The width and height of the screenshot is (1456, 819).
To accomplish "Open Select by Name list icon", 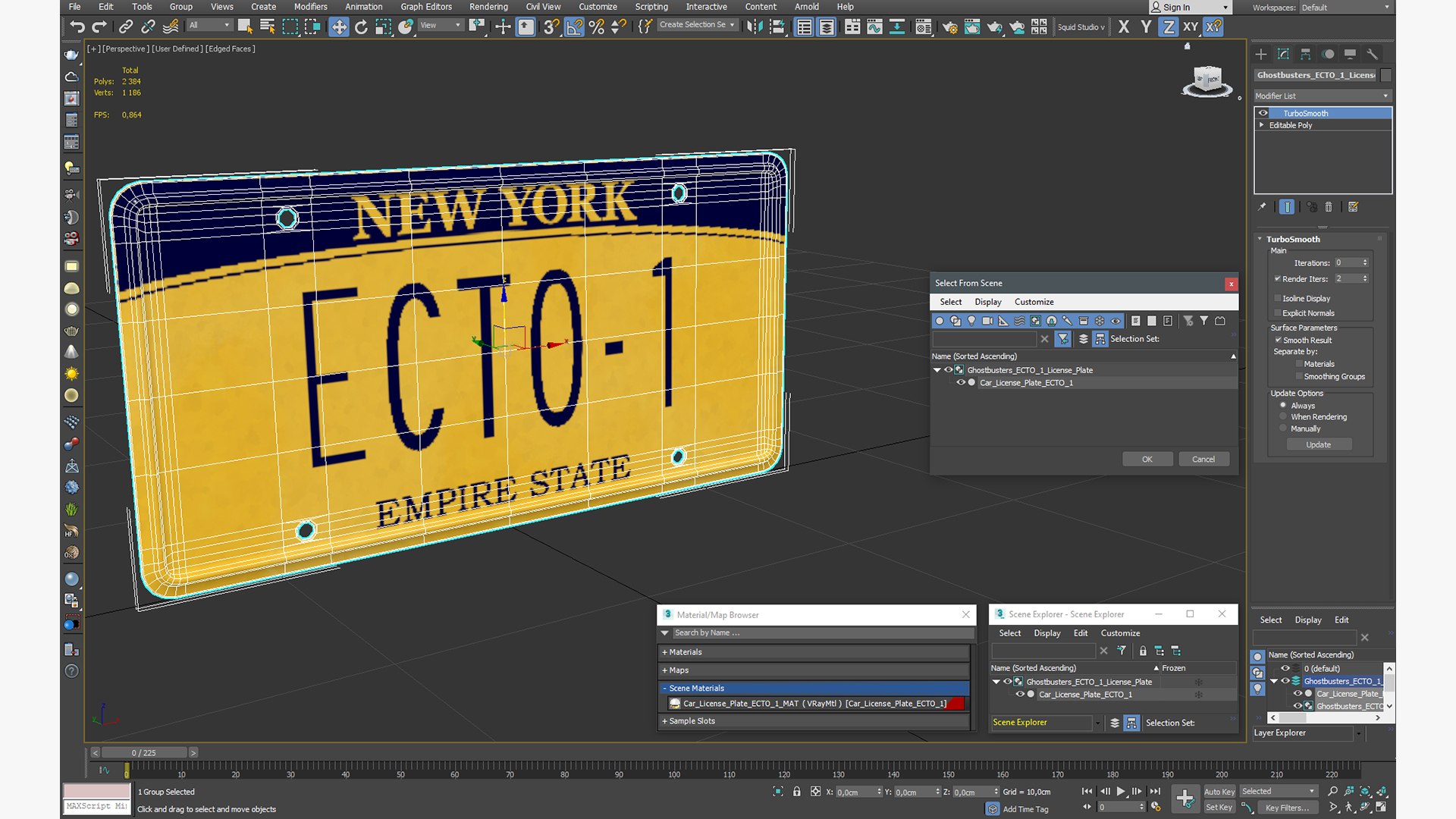I will click(x=267, y=27).
